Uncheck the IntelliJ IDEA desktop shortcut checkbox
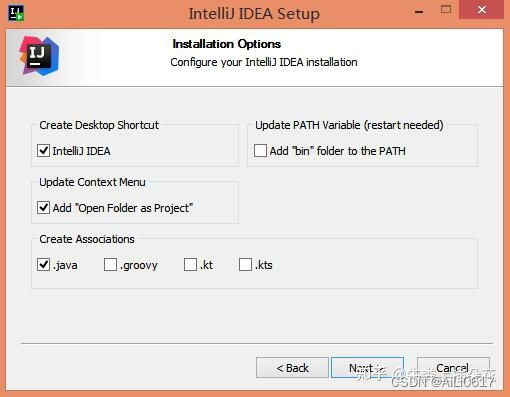 coord(43,151)
